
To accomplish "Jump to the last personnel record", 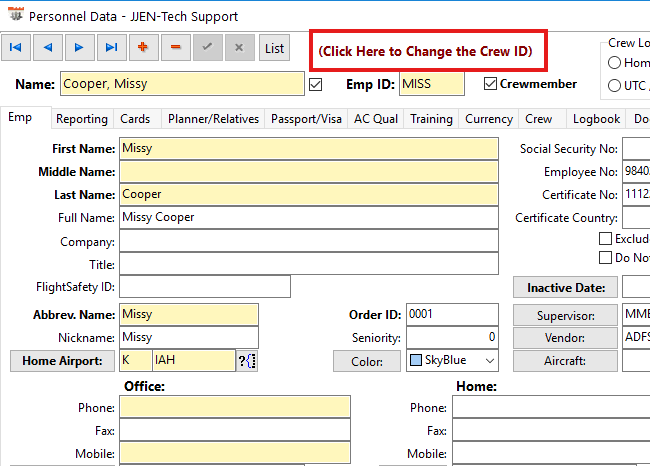I will click(x=111, y=47).
